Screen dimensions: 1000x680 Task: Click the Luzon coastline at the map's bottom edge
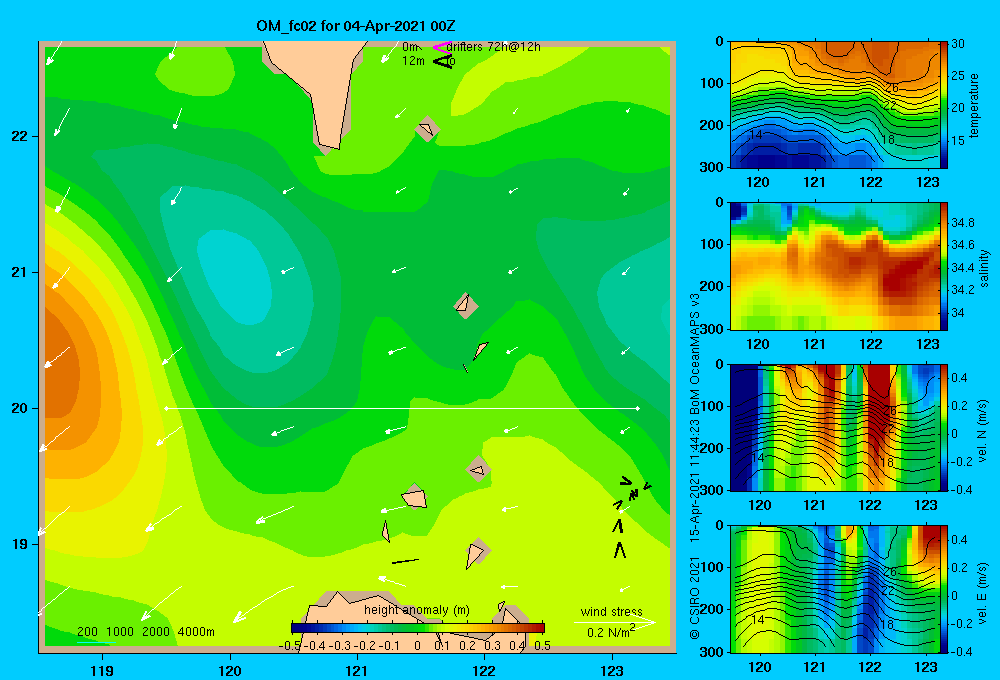click(357, 606)
